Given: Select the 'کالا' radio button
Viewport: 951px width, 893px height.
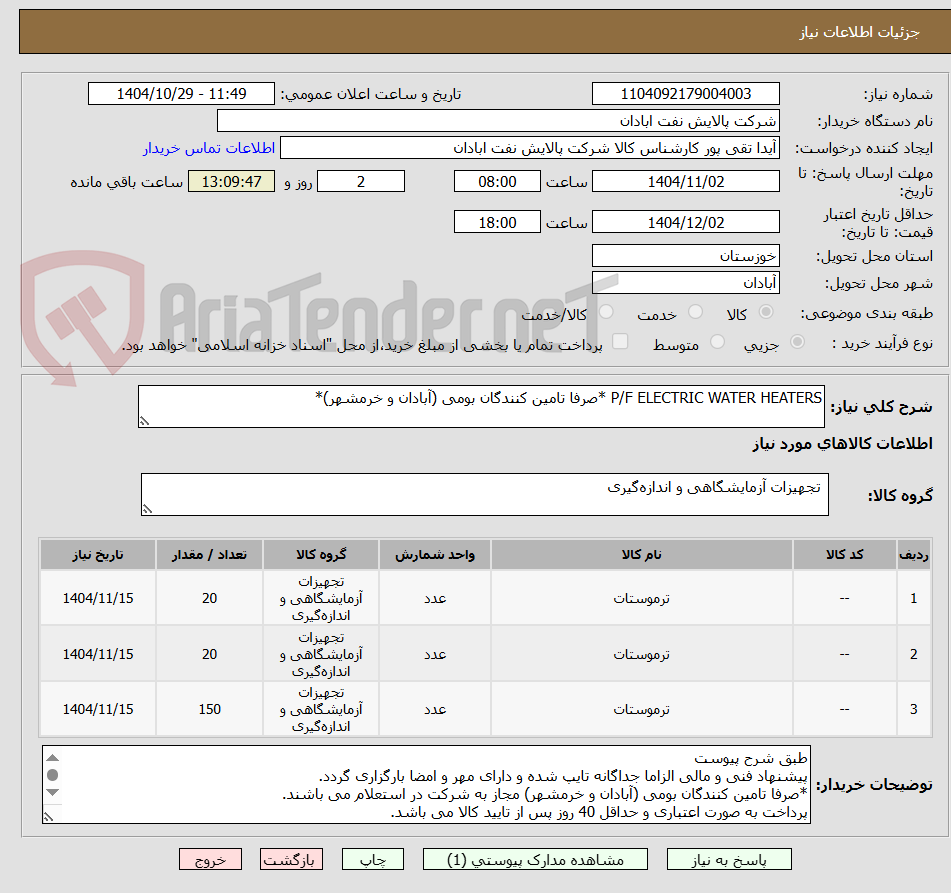Looking at the screenshot, I should pos(766,313).
